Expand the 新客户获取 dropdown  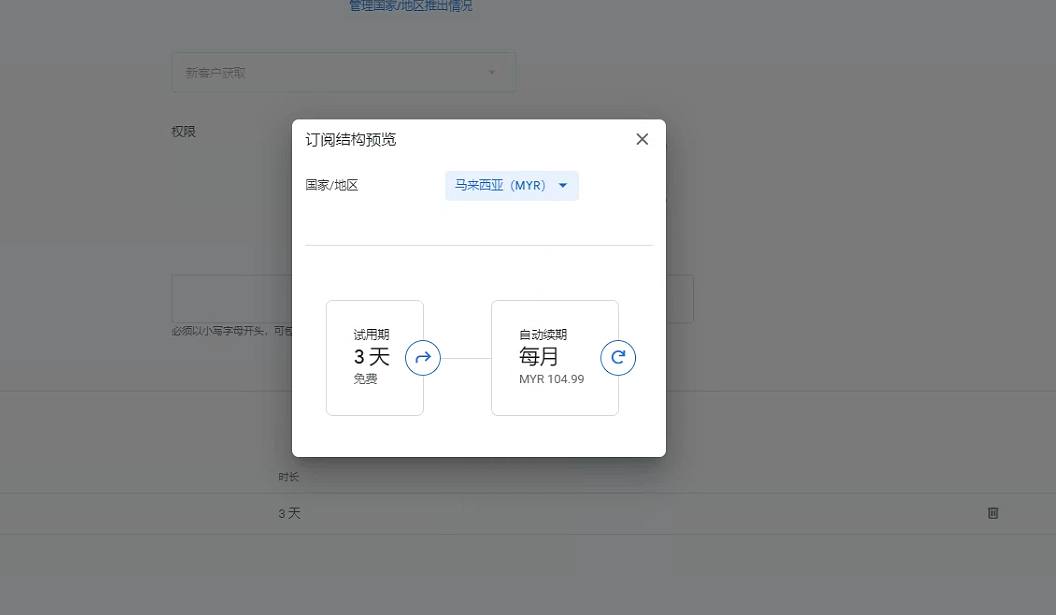pos(343,72)
